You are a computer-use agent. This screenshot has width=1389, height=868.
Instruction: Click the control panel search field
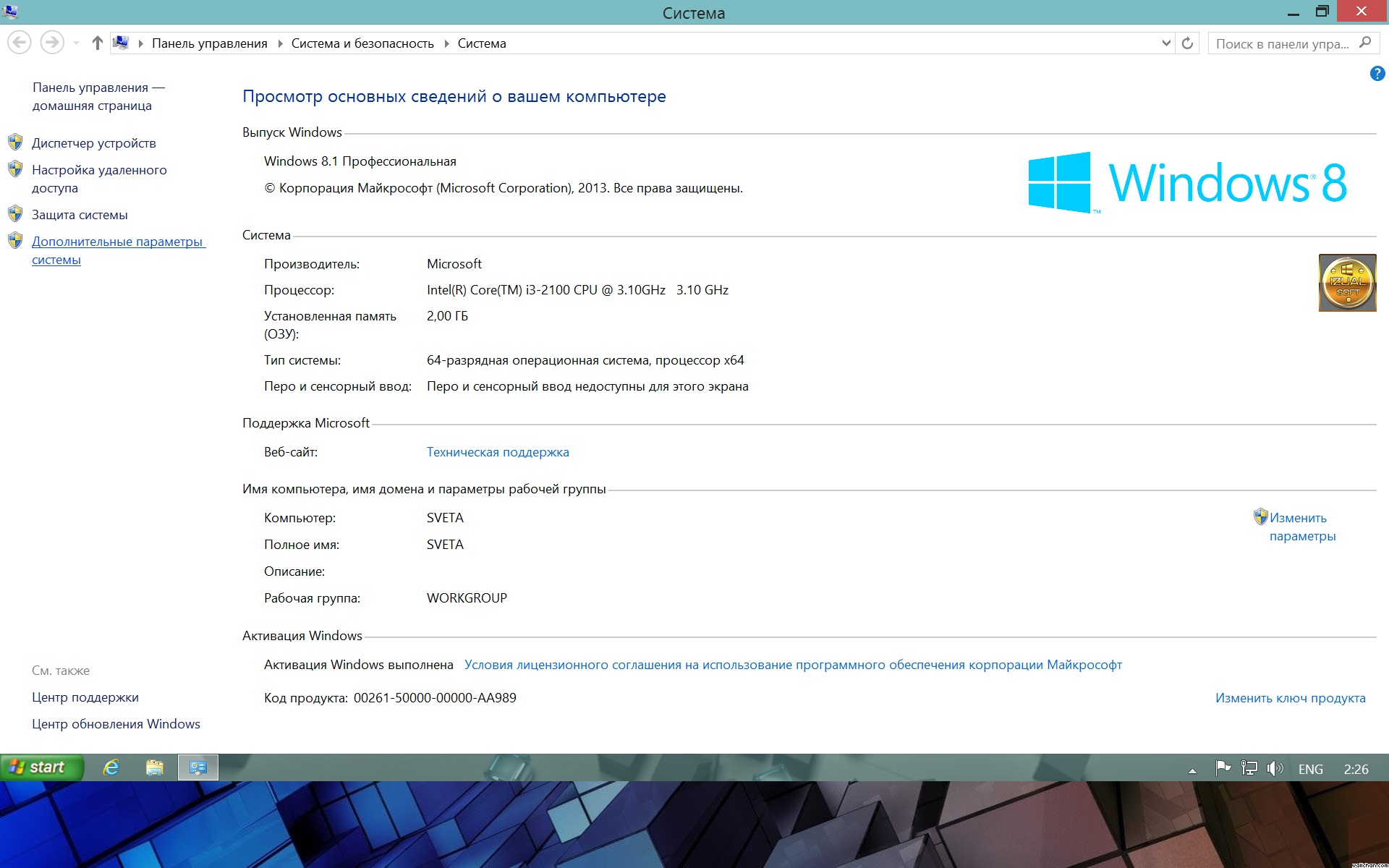[1280, 44]
